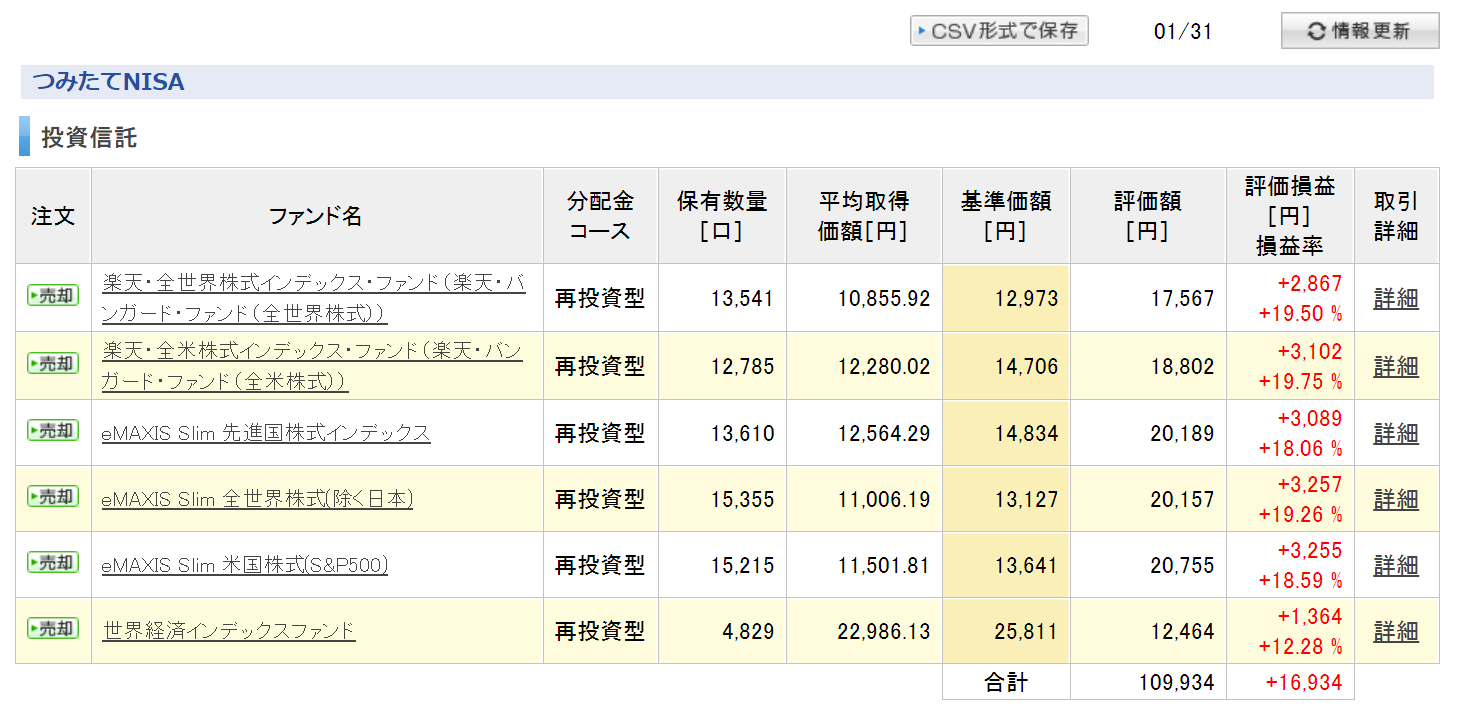
Task: Click holding quantity 4,829
Action: point(748,631)
